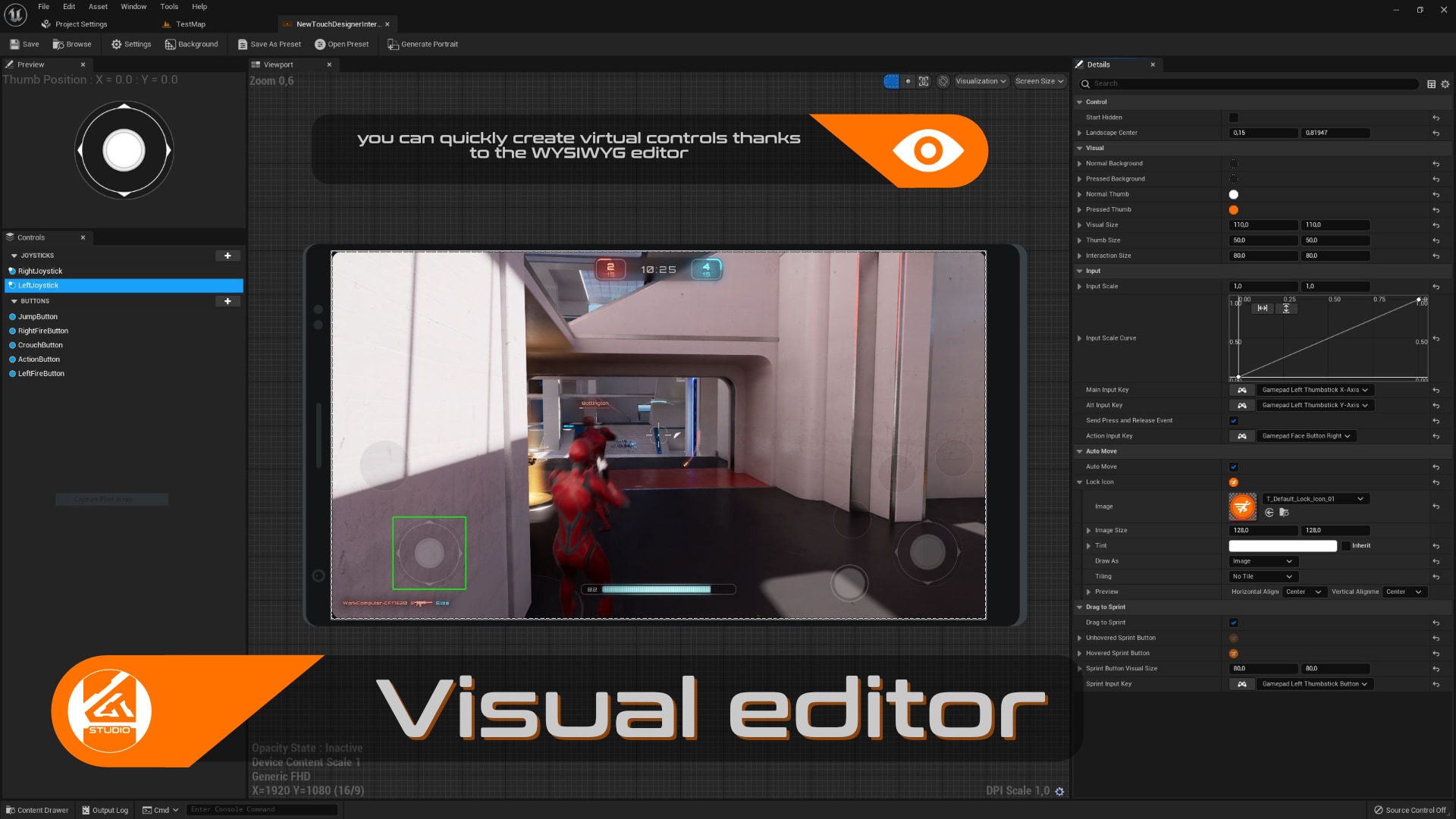The width and height of the screenshot is (1456, 819).
Task: Open the Content Drawer
Action: 36,810
